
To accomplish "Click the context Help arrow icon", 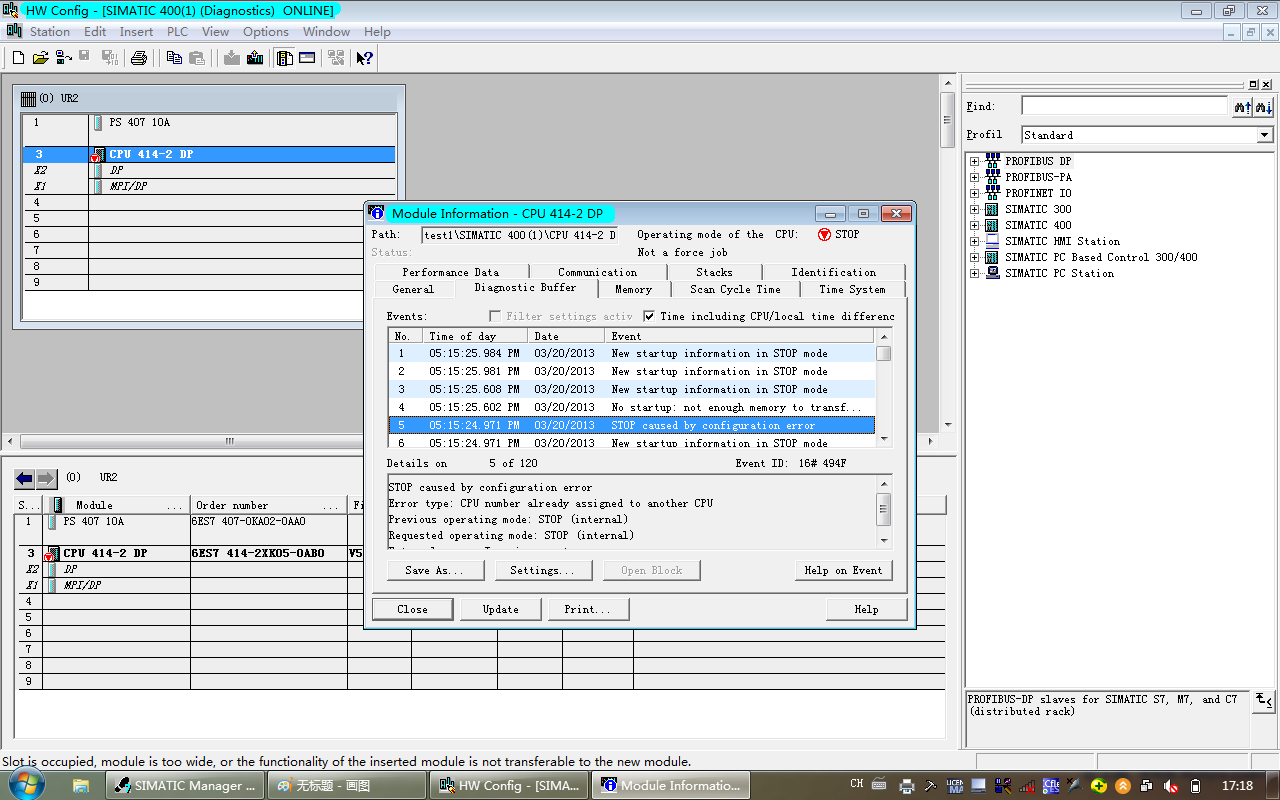I will [364, 58].
